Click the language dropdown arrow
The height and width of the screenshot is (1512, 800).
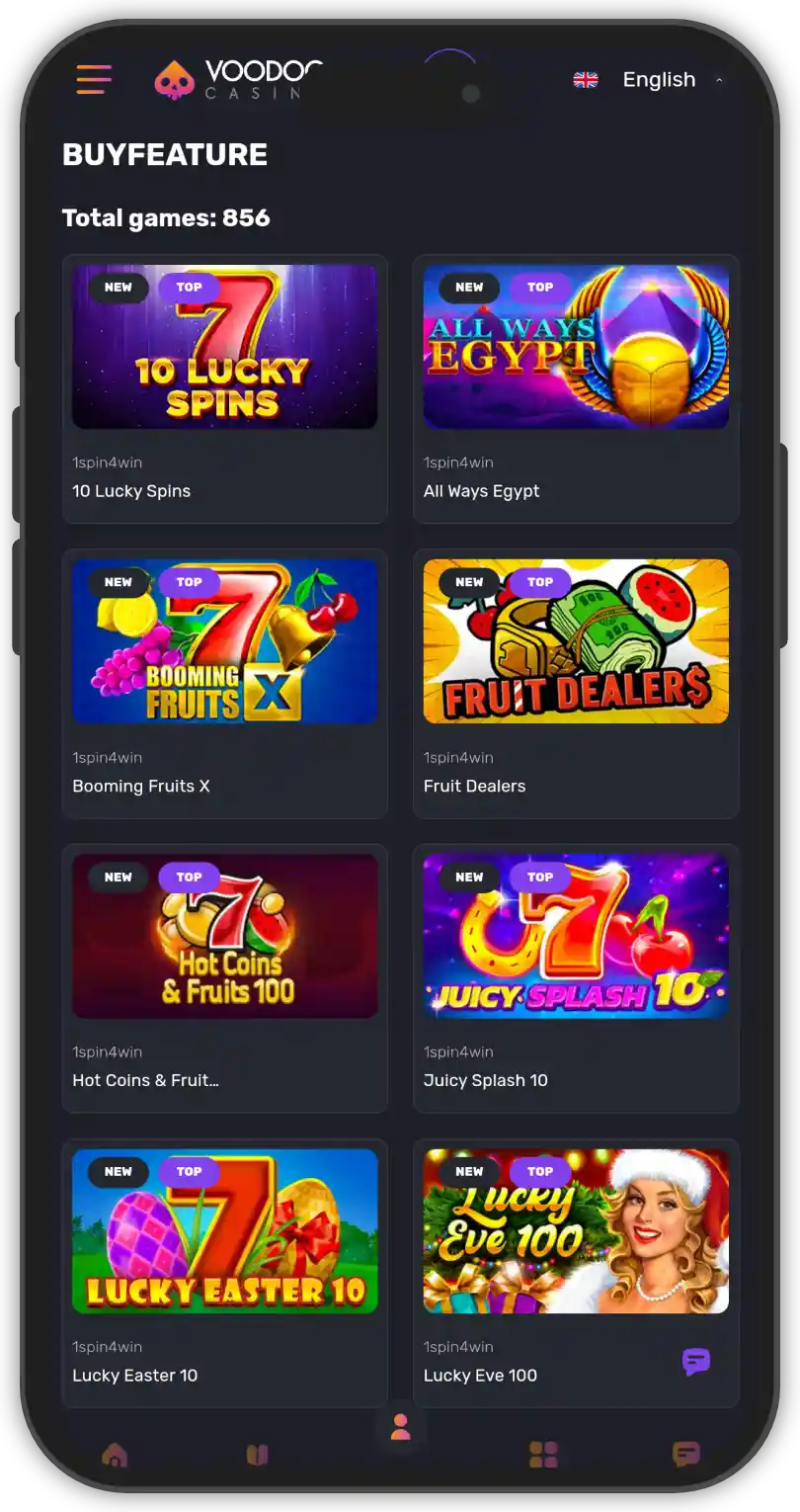(x=718, y=80)
